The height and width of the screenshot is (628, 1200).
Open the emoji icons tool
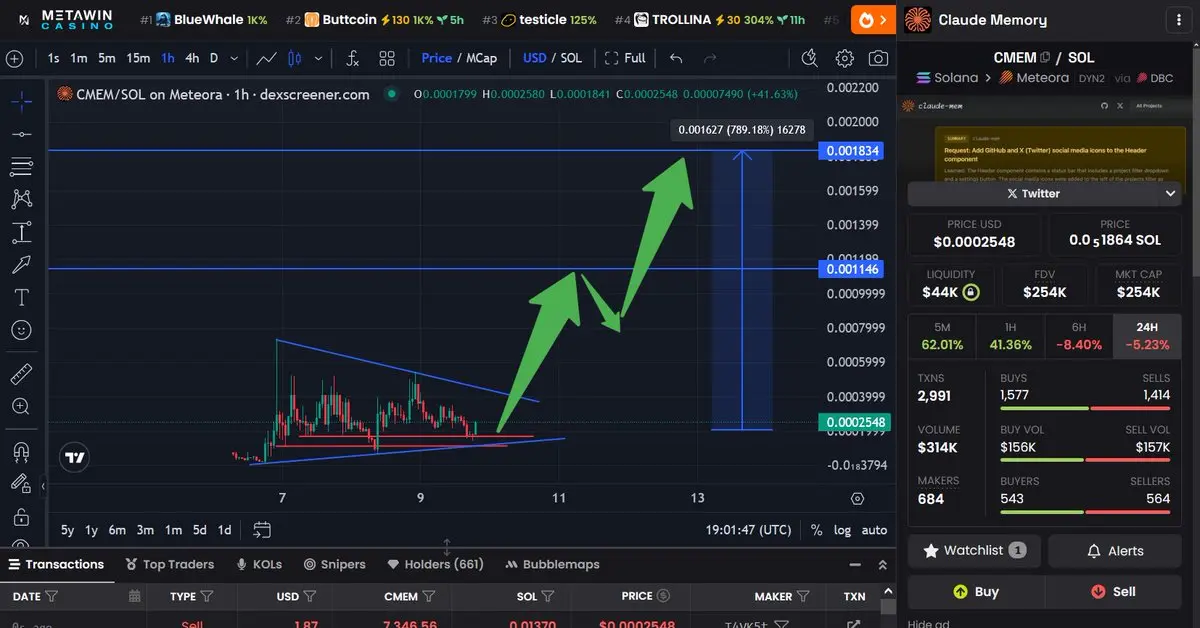(x=21, y=329)
